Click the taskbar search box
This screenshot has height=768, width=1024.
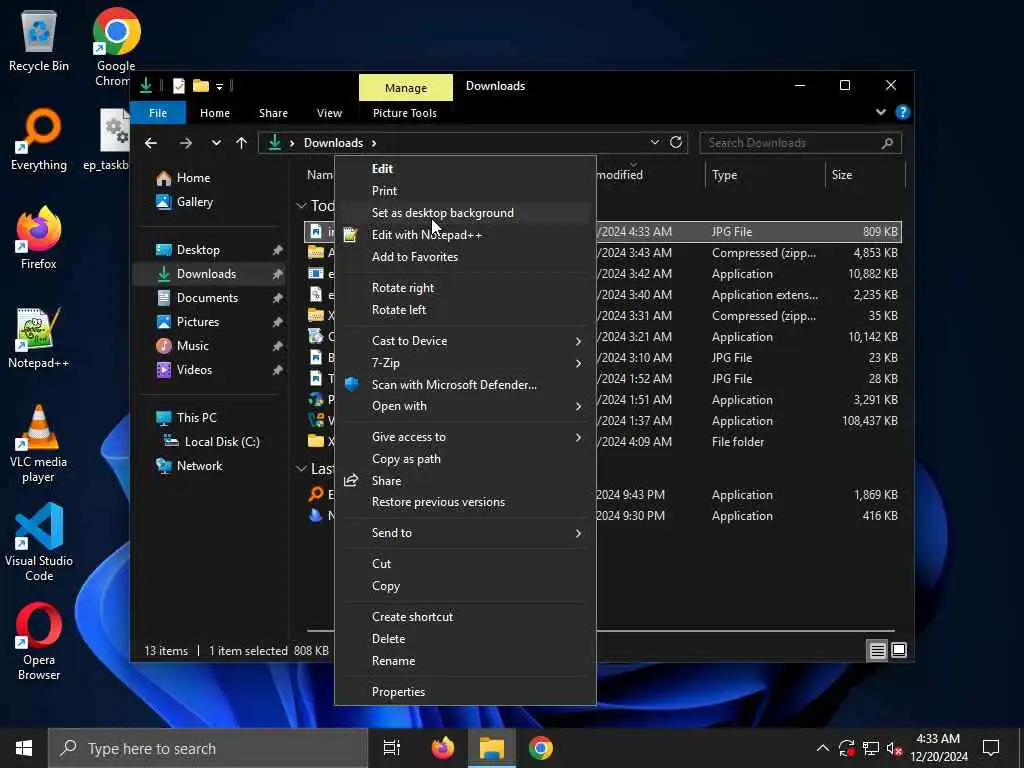pyautogui.click(x=208, y=748)
